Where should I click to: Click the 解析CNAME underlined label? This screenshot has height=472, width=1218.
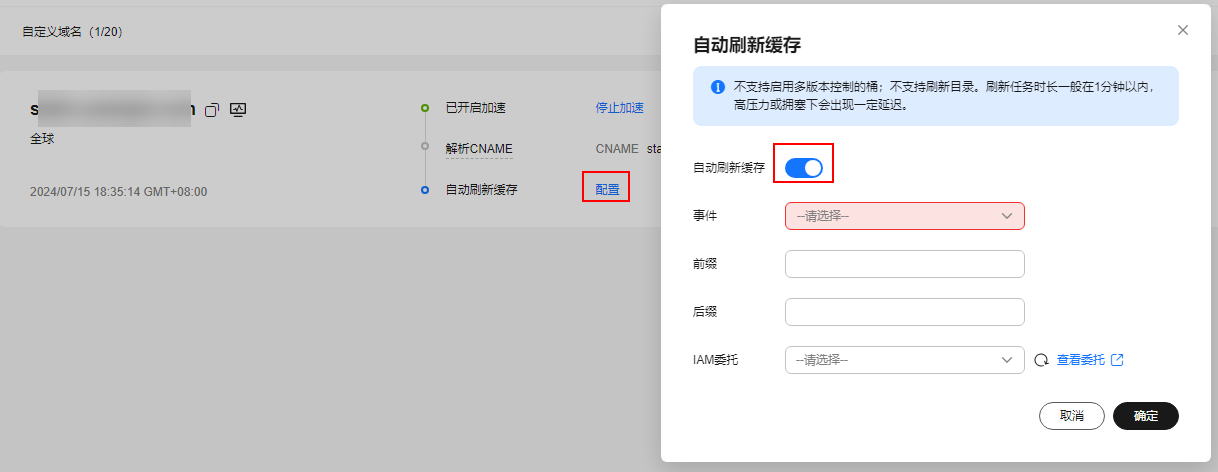point(479,148)
